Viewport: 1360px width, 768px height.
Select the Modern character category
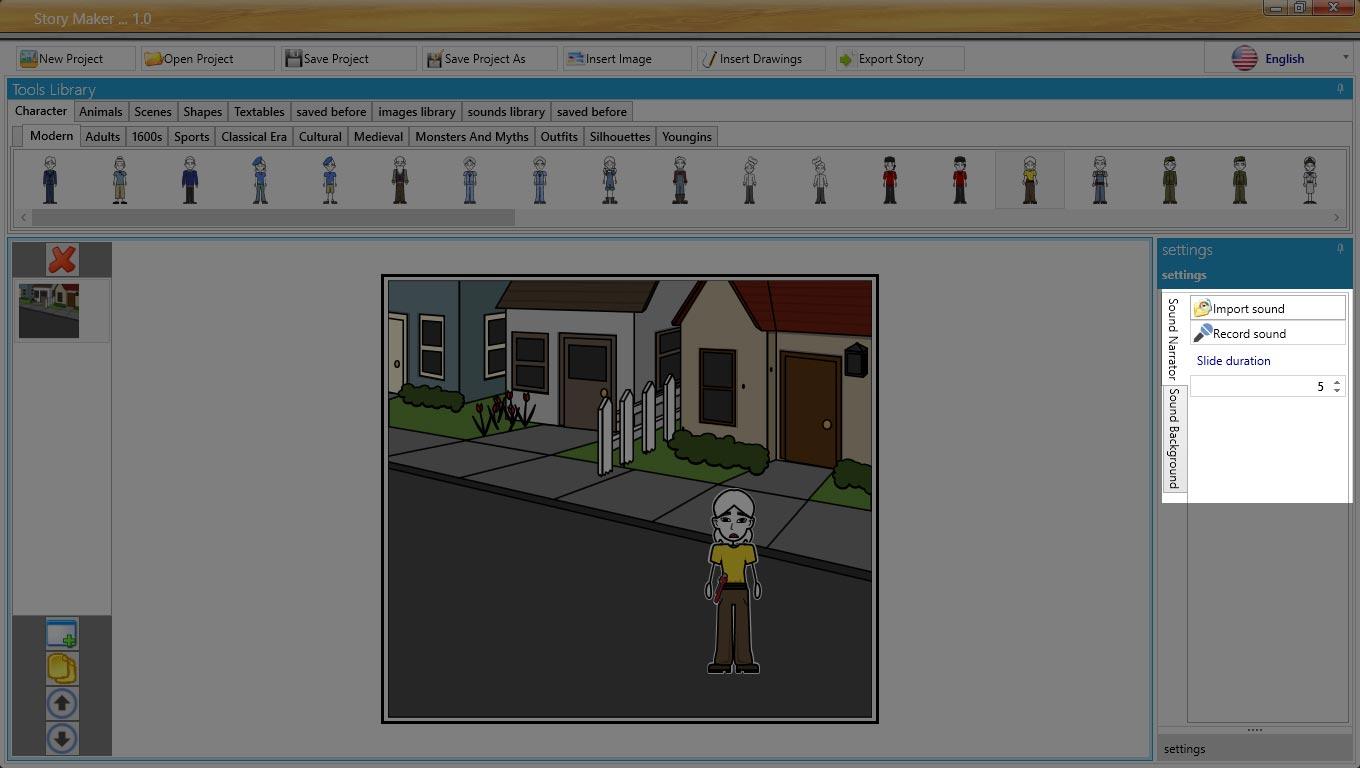click(x=51, y=136)
